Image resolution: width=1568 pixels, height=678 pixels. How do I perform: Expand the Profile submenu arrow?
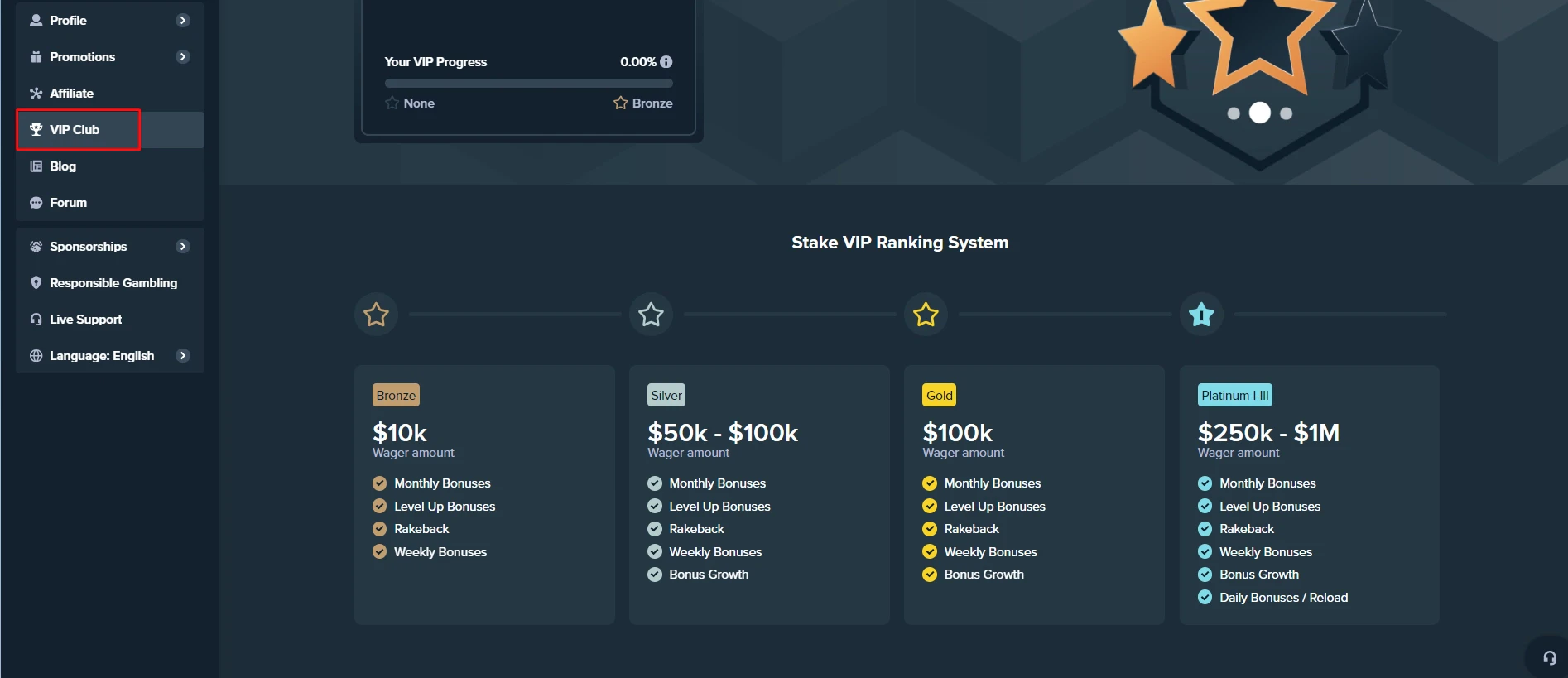pyautogui.click(x=183, y=20)
